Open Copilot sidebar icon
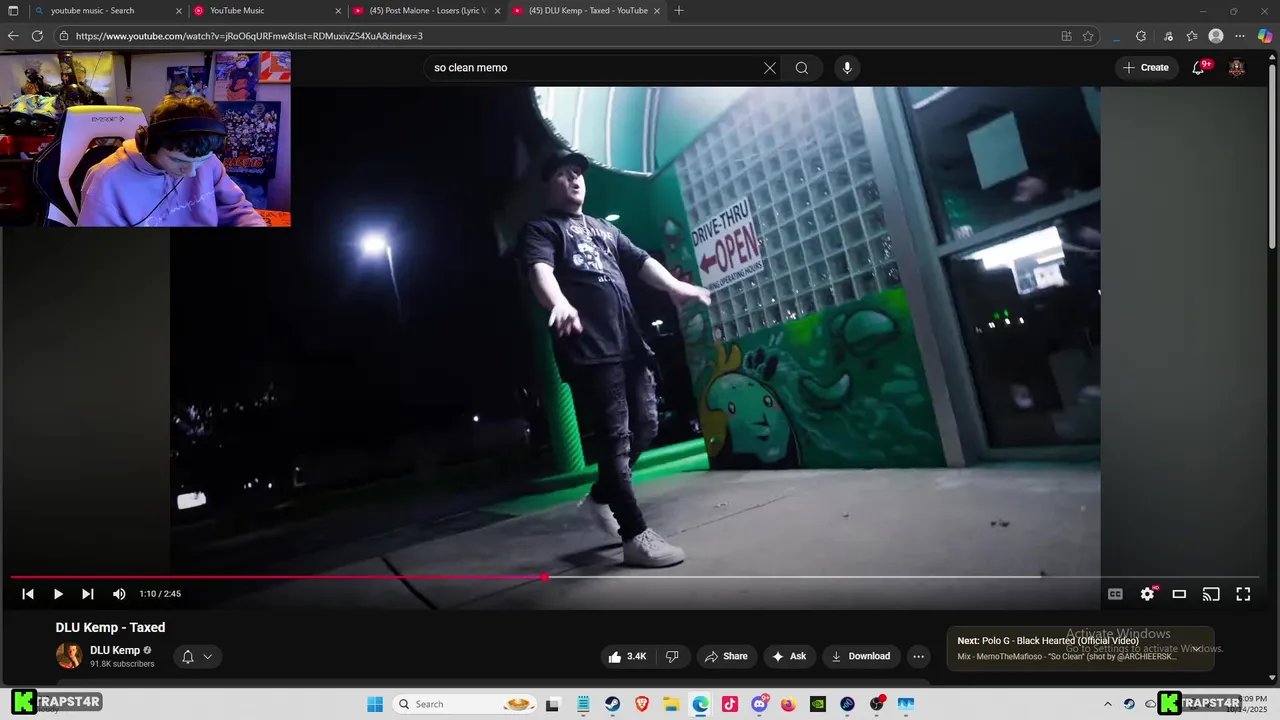Screen dimensions: 1280x720 [1265, 36]
